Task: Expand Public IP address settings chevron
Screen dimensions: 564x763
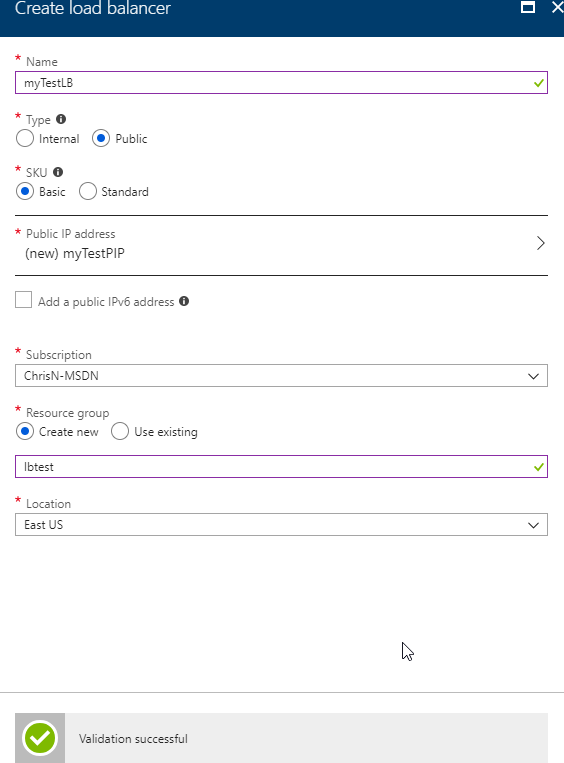Action: click(x=540, y=243)
